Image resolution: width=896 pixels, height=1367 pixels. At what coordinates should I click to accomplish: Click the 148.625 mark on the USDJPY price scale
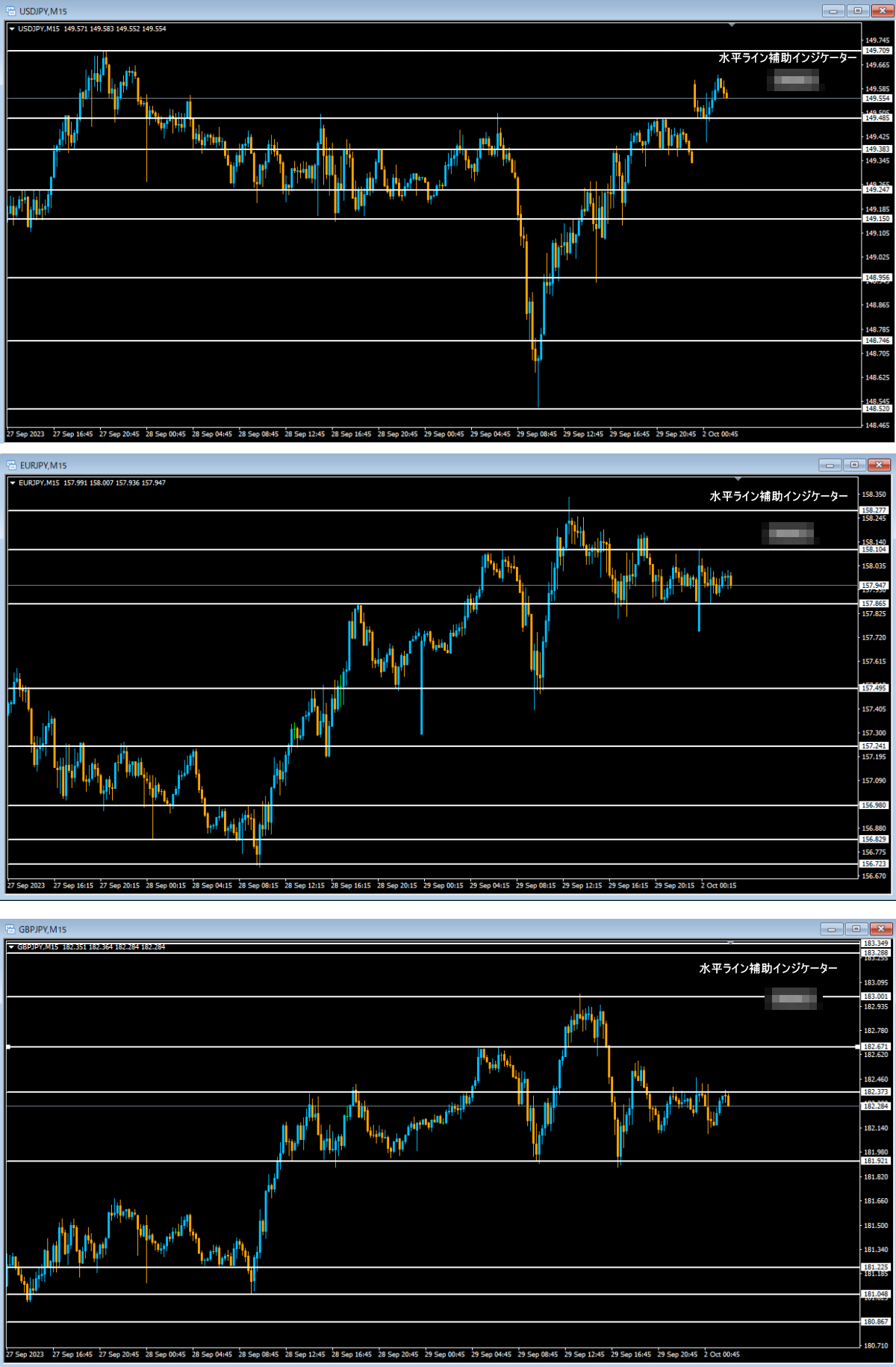tap(877, 378)
